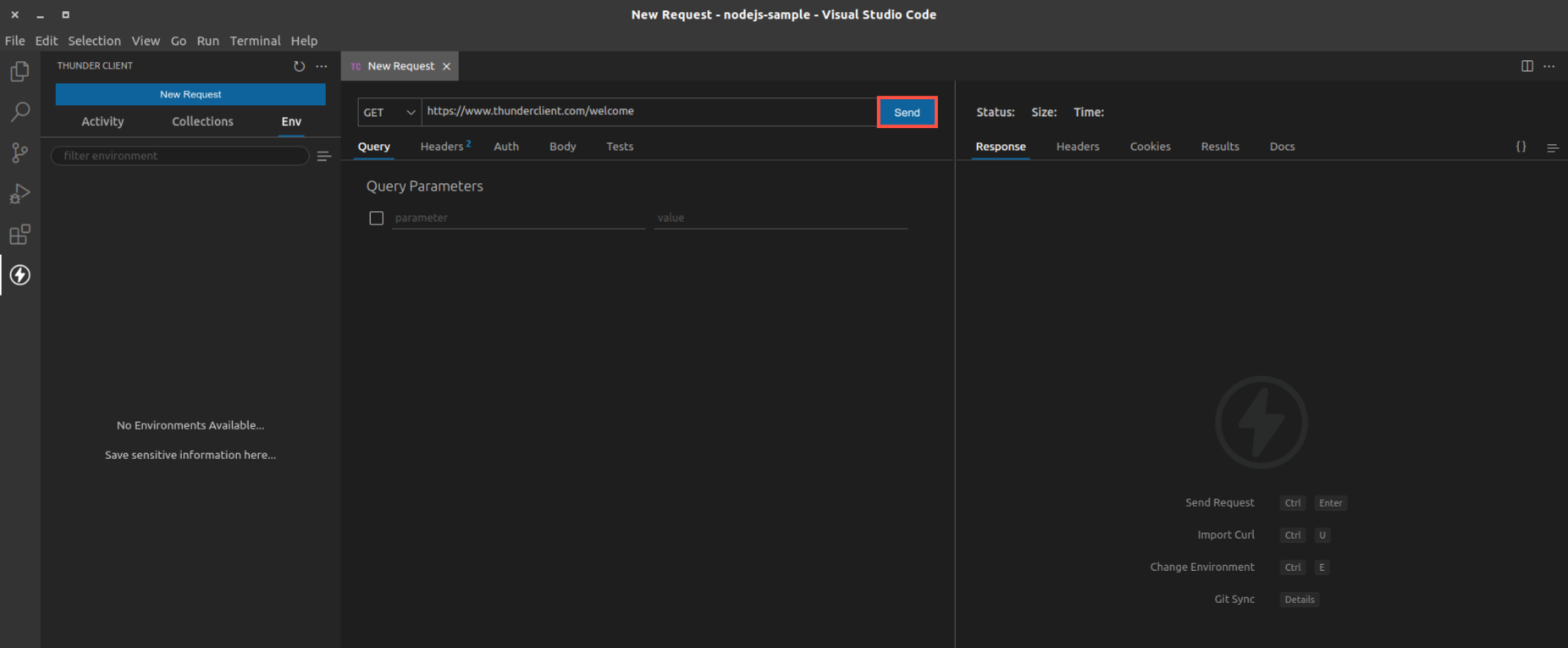Enable the query parameter checkbox

(x=377, y=219)
